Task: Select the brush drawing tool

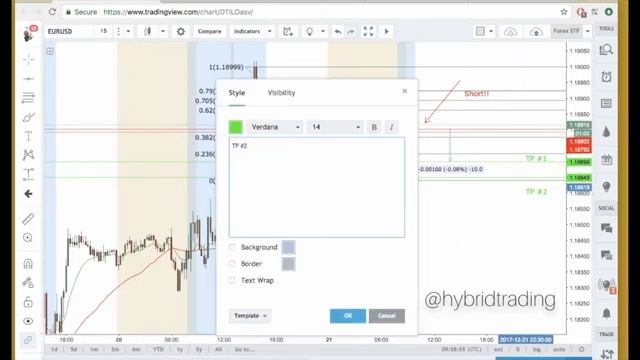Action: (x=28, y=118)
